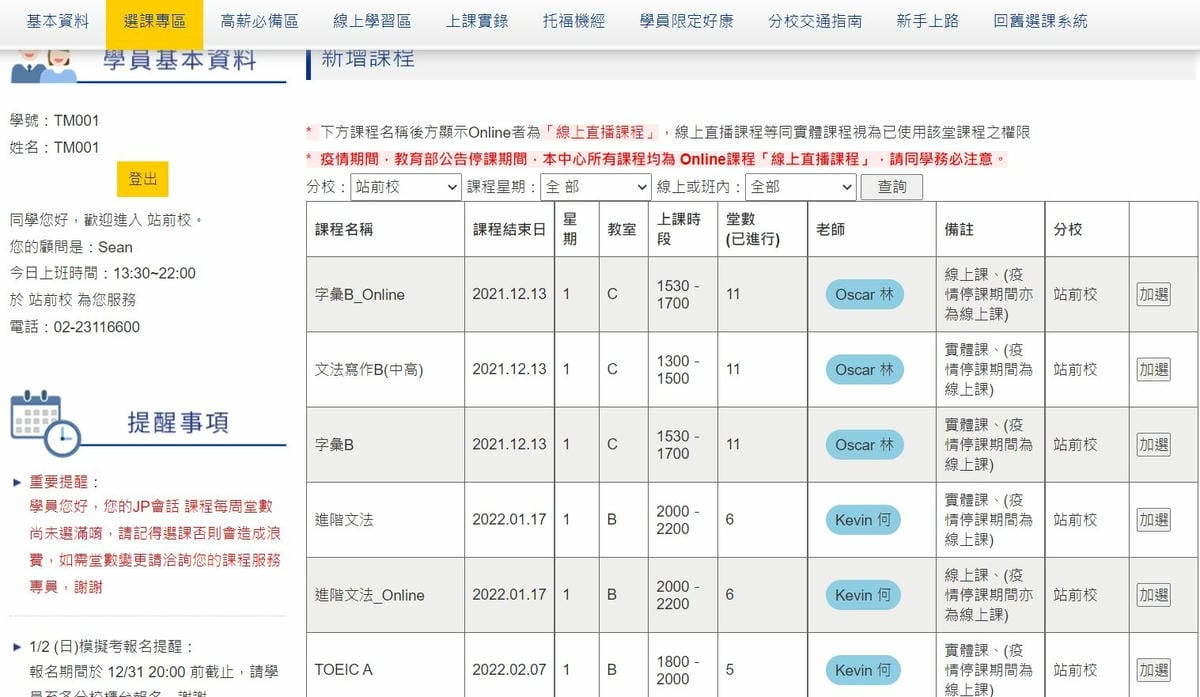Viewport: 1200px width, 697px height.
Task: Go to 線上學習區
Action: [x=372, y=21]
